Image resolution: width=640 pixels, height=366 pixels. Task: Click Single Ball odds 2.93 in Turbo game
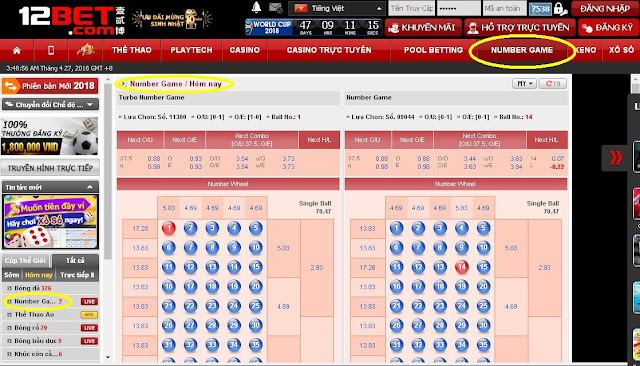[x=316, y=268]
